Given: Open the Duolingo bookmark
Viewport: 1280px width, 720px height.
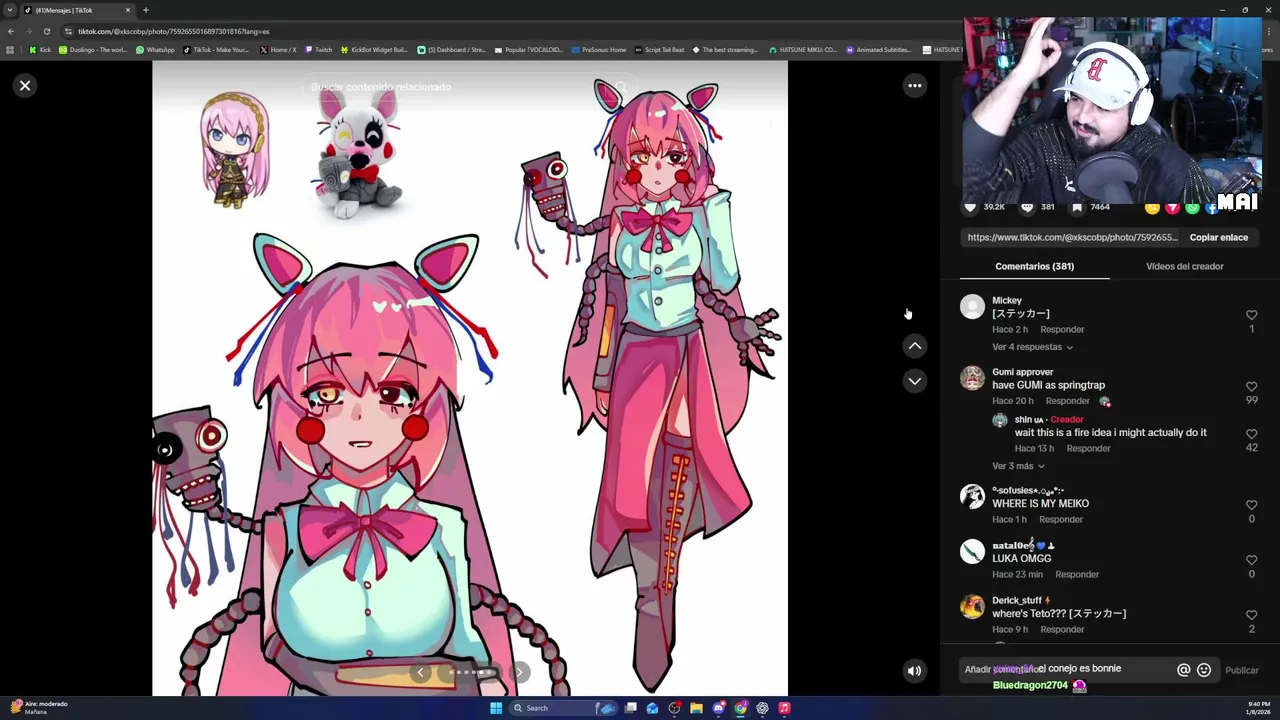Looking at the screenshot, I should tap(93, 50).
